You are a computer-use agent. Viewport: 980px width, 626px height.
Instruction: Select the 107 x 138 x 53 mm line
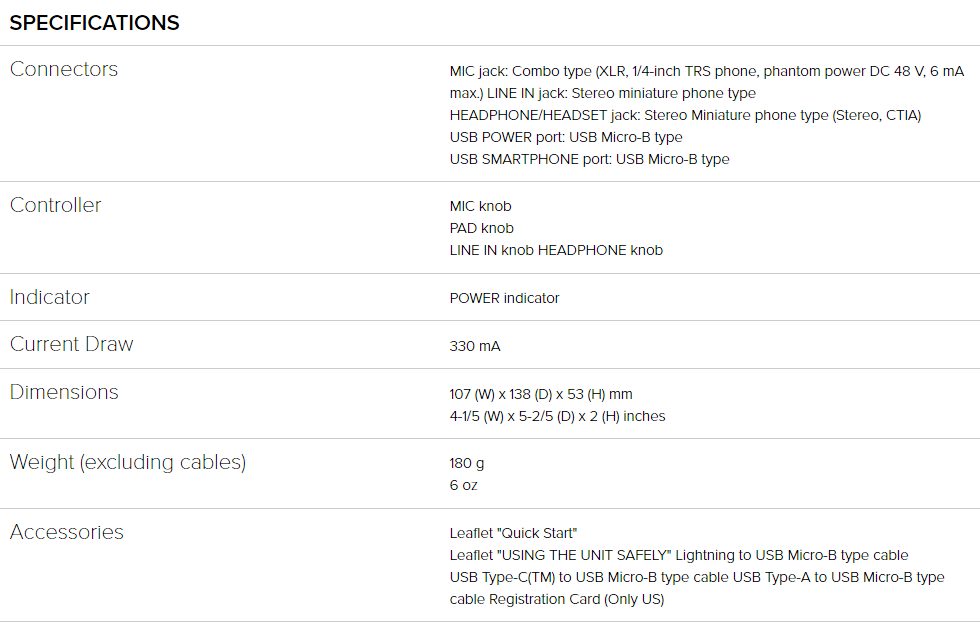pyautogui.click(x=541, y=394)
